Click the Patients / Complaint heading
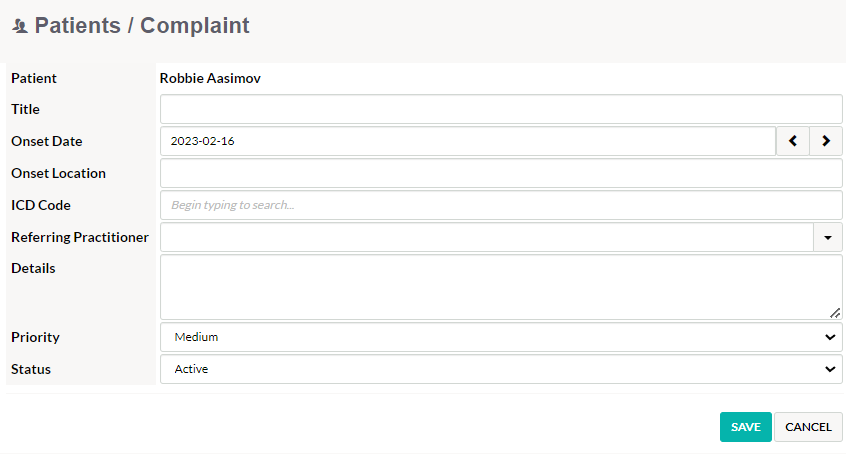The image size is (846, 454). coord(142,25)
